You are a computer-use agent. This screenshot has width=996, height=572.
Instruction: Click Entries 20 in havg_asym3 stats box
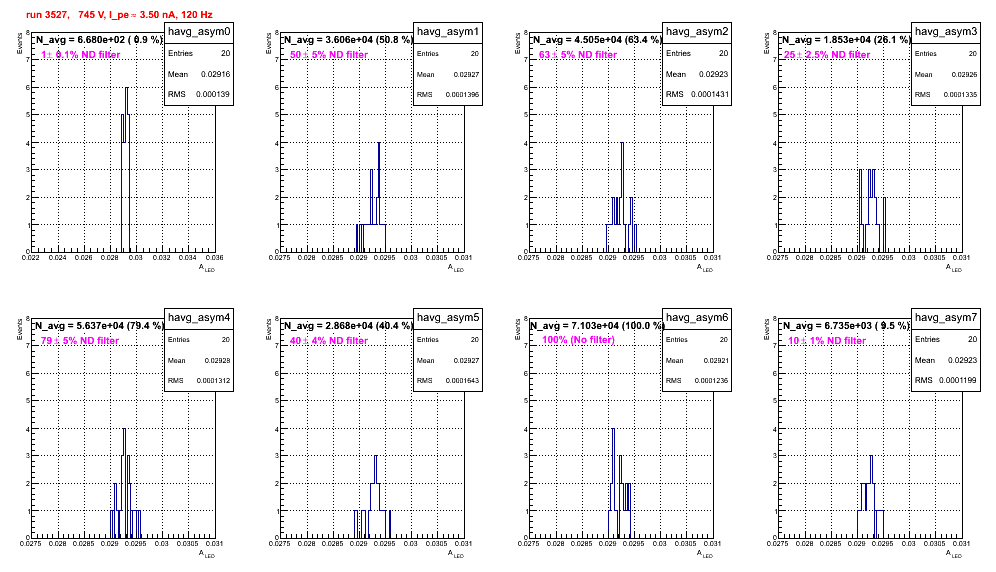[x=946, y=53]
